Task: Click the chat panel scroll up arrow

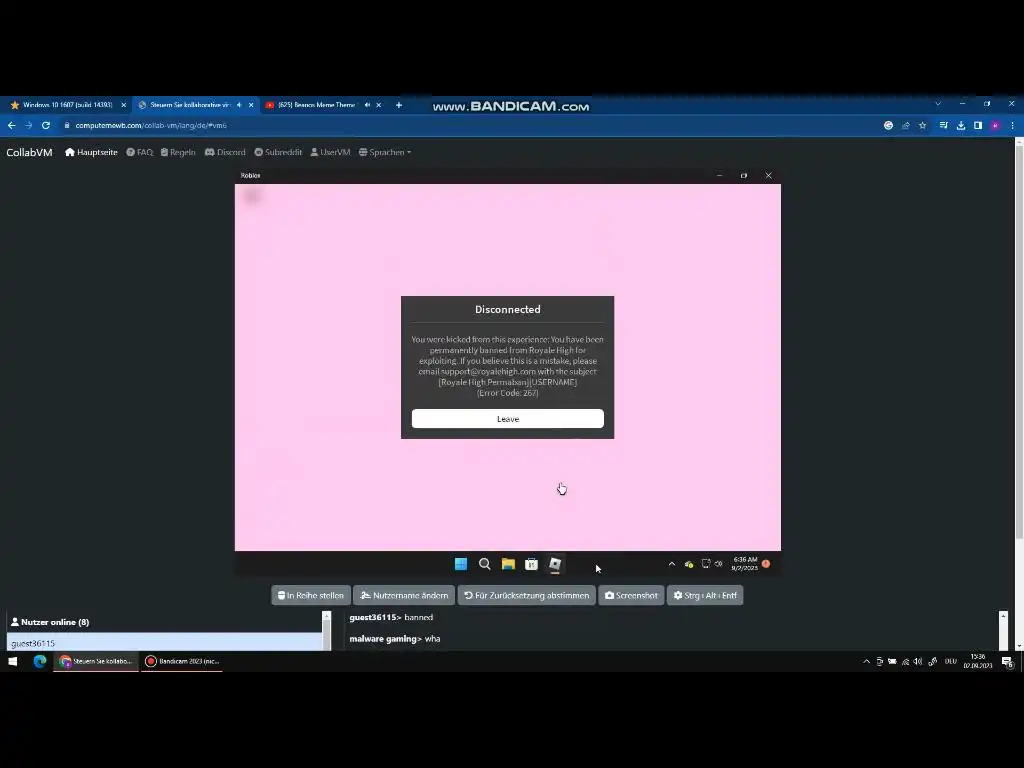Action: coord(1003,616)
